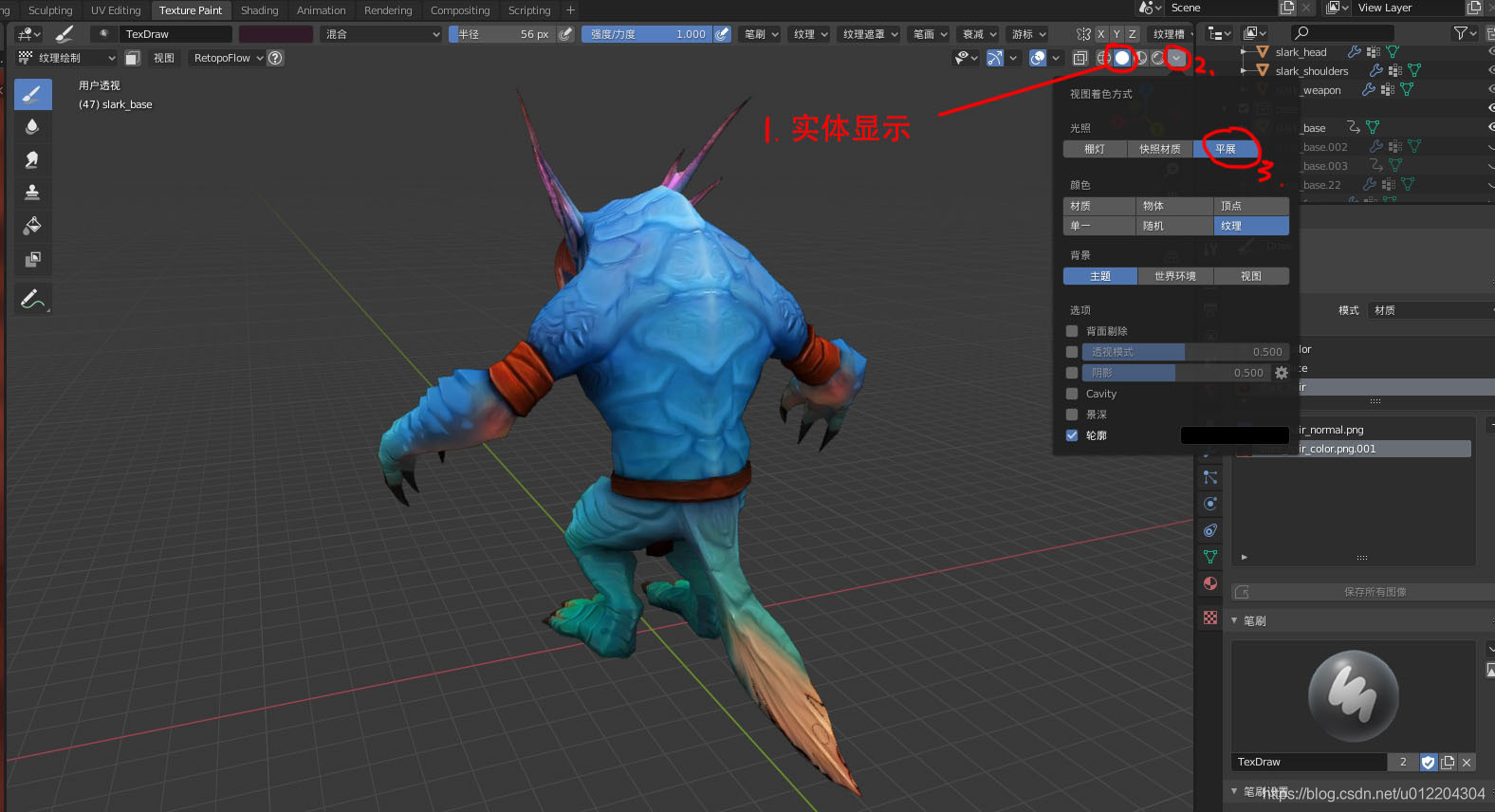Switch to solid viewport shading
This screenshot has height=812, width=1495.
tap(1122, 58)
